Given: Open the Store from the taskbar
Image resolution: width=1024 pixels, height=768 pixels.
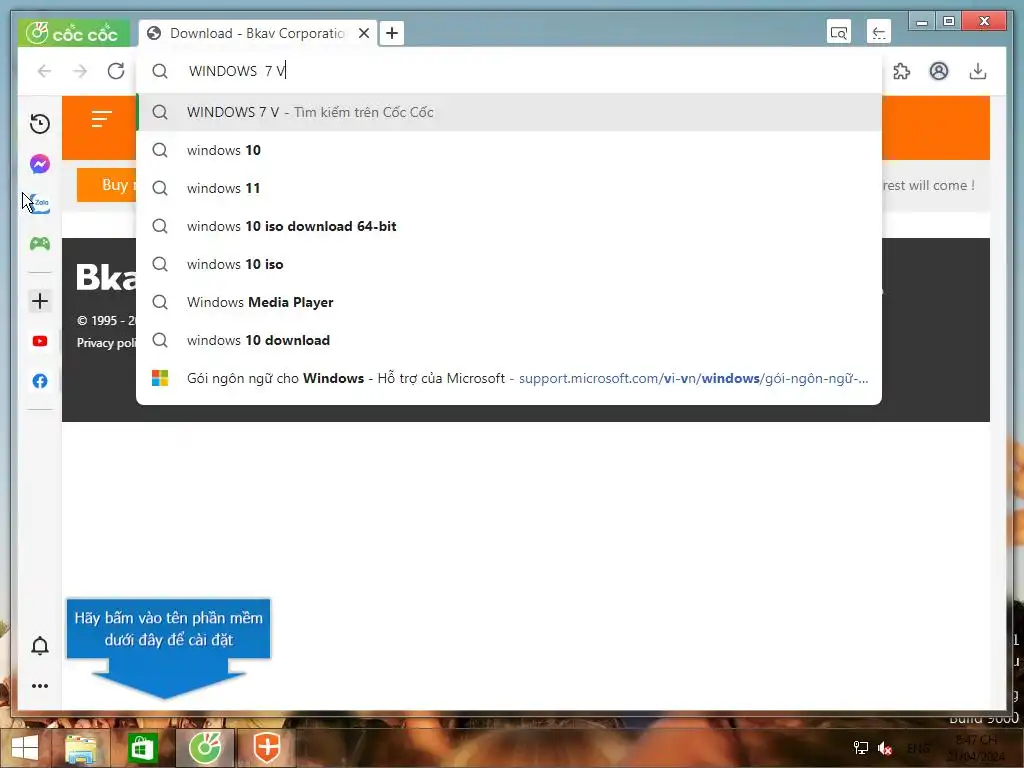Looking at the screenshot, I should (x=142, y=748).
